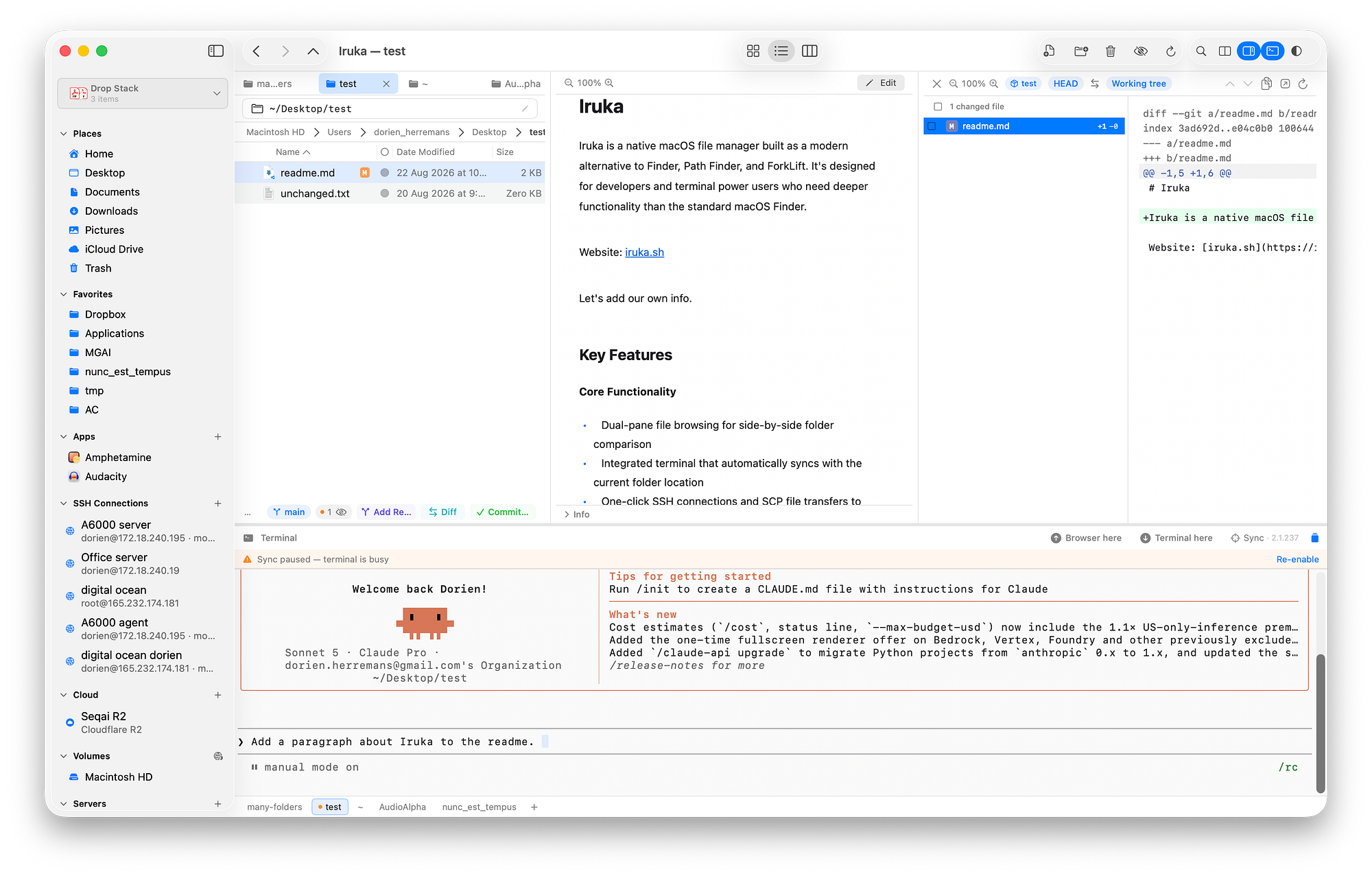Collapse the Places section
Viewport: 1372px width, 876px height.
pyautogui.click(x=64, y=134)
